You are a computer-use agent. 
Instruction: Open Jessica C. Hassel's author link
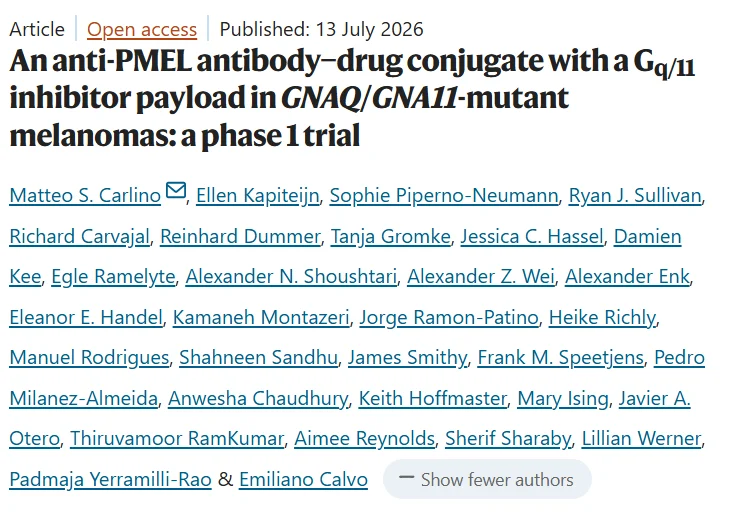point(532,236)
